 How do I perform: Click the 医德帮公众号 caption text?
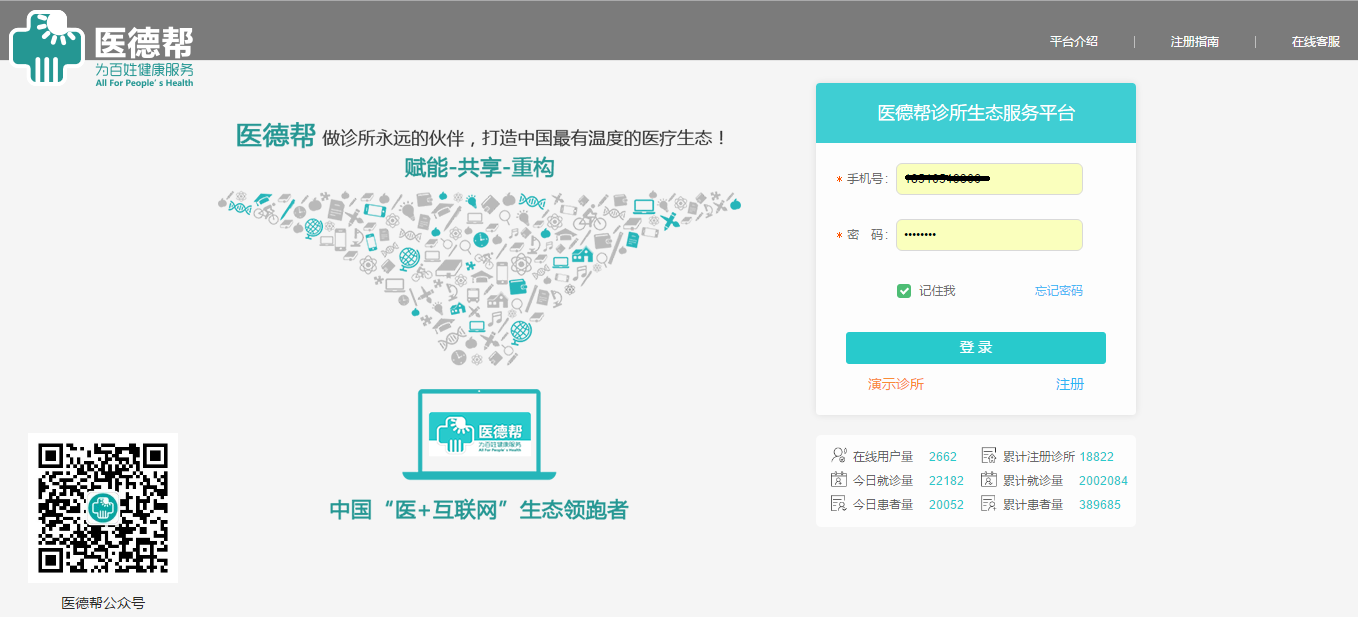[103, 603]
